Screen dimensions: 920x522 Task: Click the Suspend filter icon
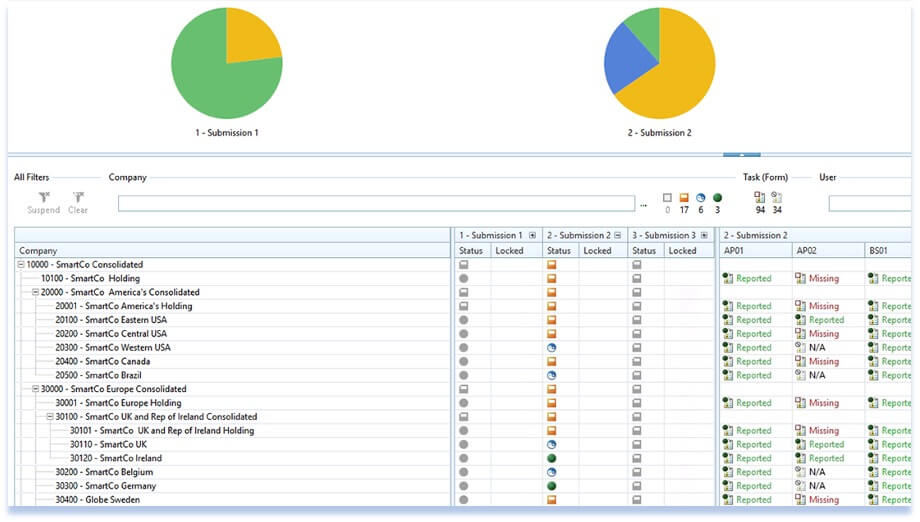click(43, 197)
